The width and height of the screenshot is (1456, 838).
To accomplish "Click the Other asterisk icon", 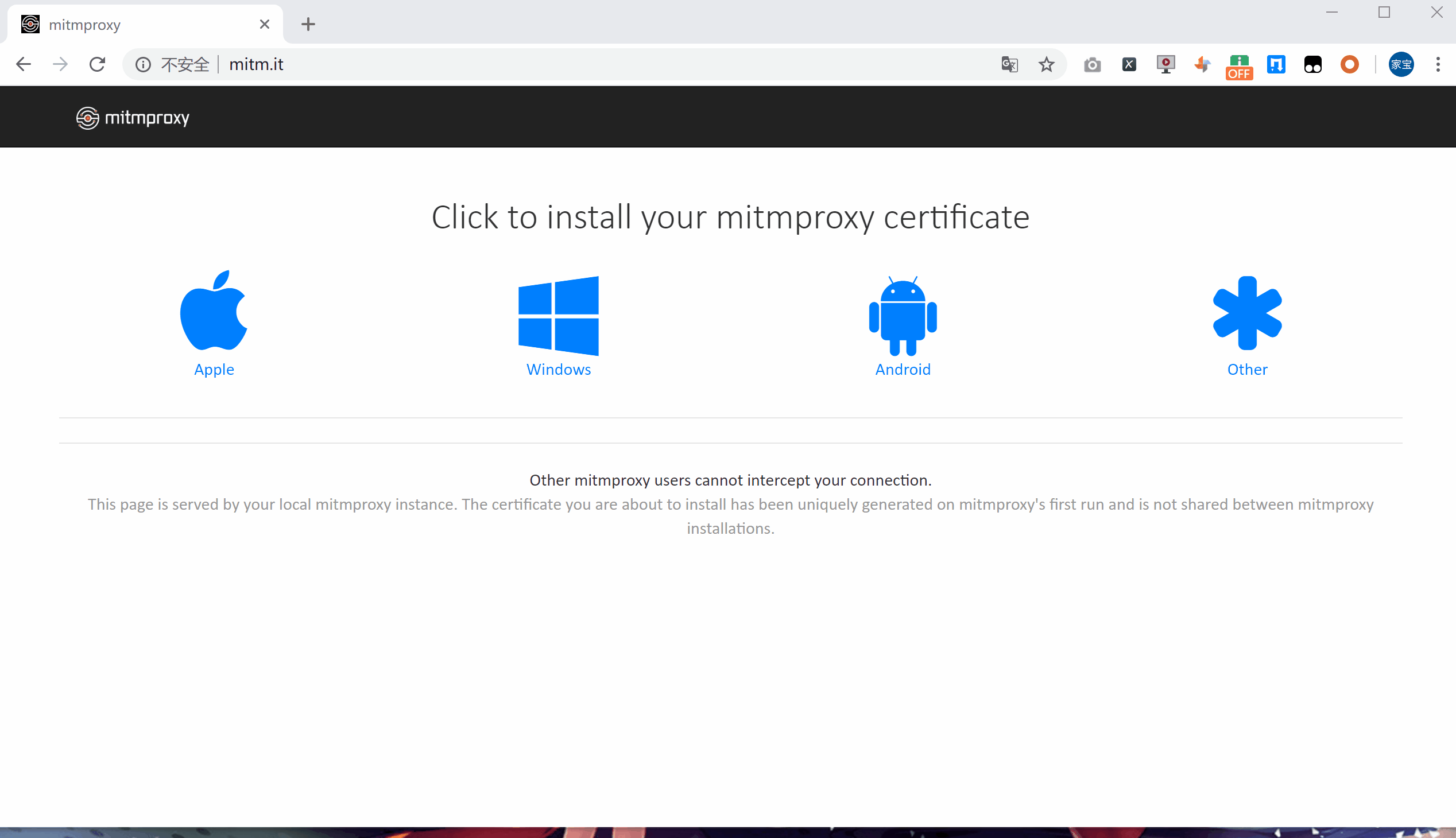I will [1246, 313].
